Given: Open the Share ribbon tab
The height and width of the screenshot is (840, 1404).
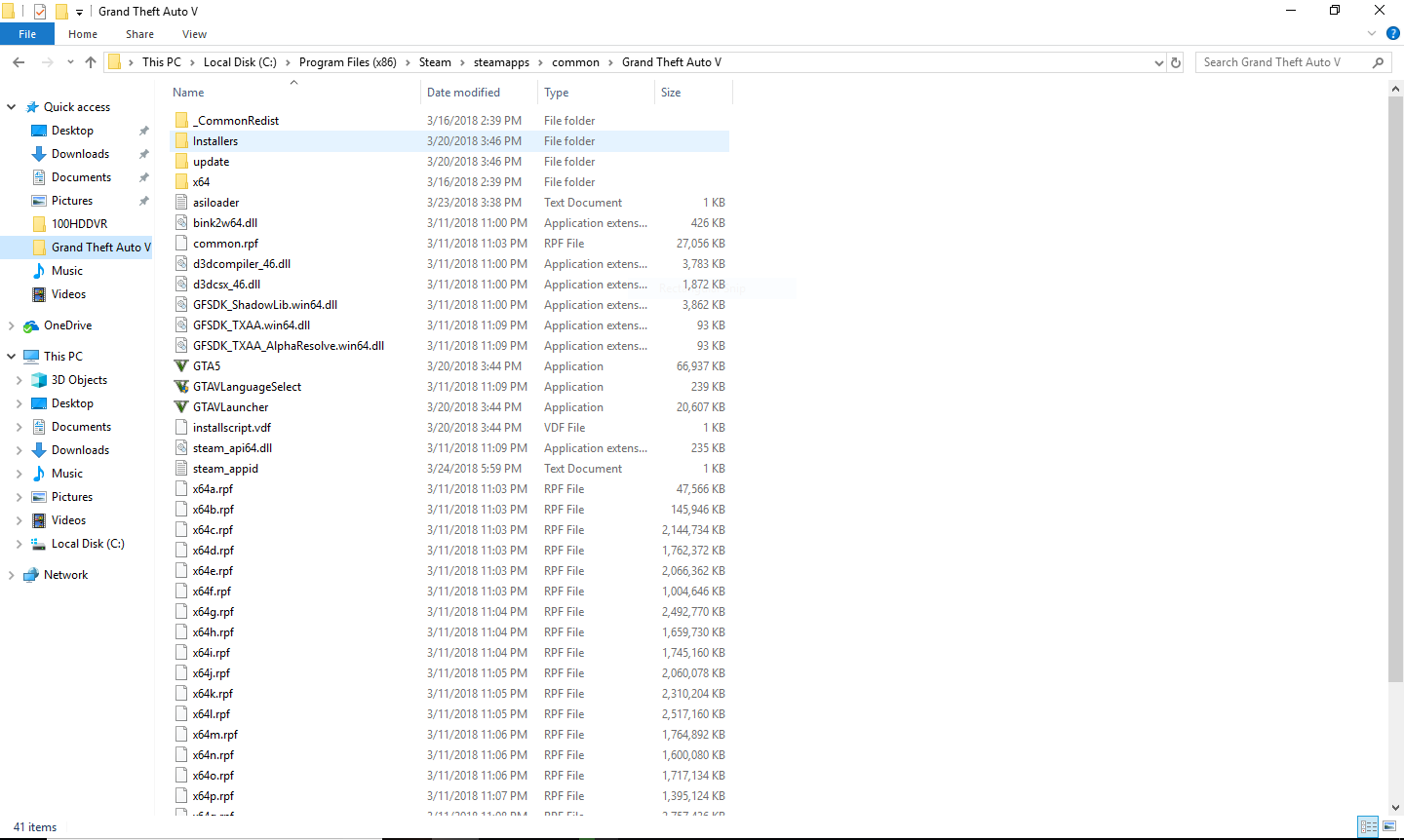Looking at the screenshot, I should click(x=139, y=34).
